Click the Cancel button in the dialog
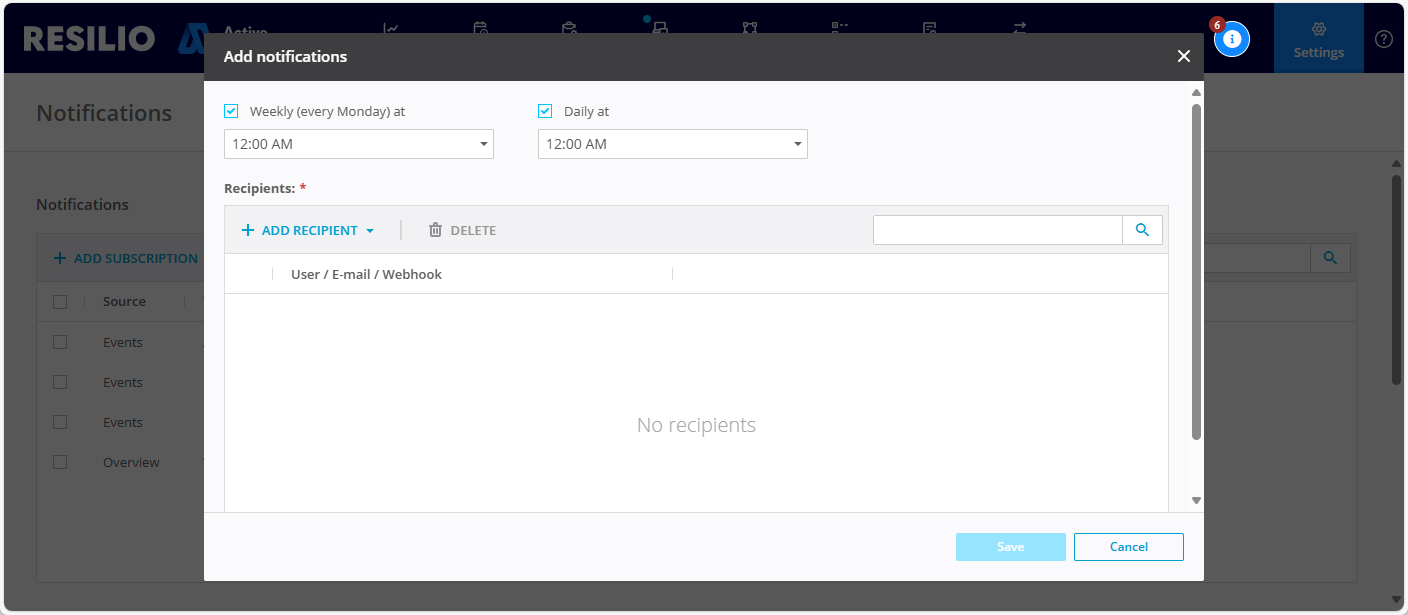Viewport: 1408px width, 615px height. tap(1128, 546)
